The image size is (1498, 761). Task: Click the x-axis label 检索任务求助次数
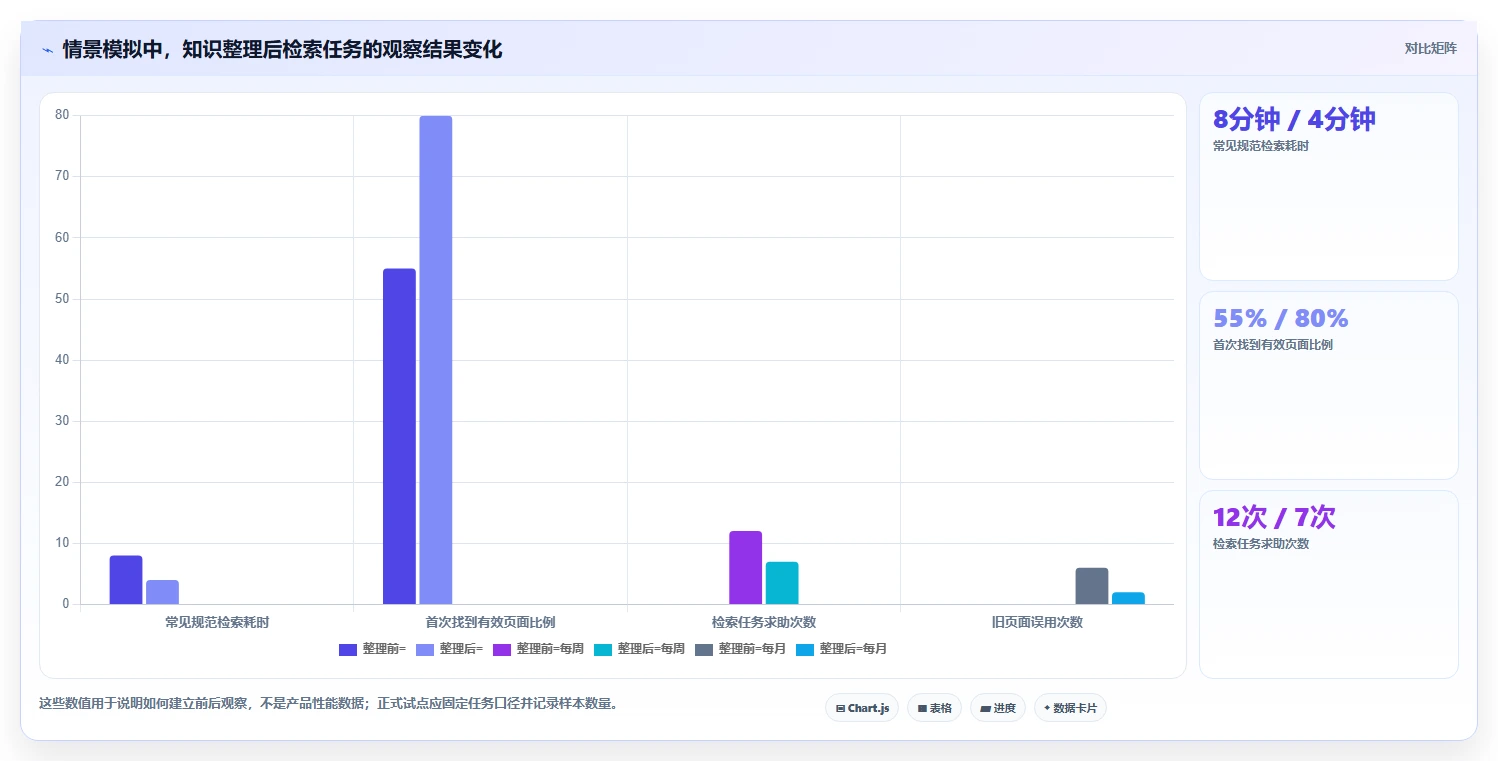click(x=764, y=622)
